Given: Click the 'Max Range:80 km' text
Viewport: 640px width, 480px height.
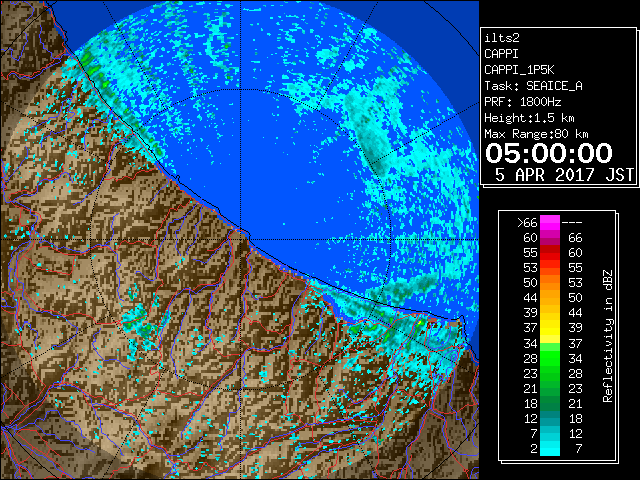Looking at the screenshot, I should point(536,134).
